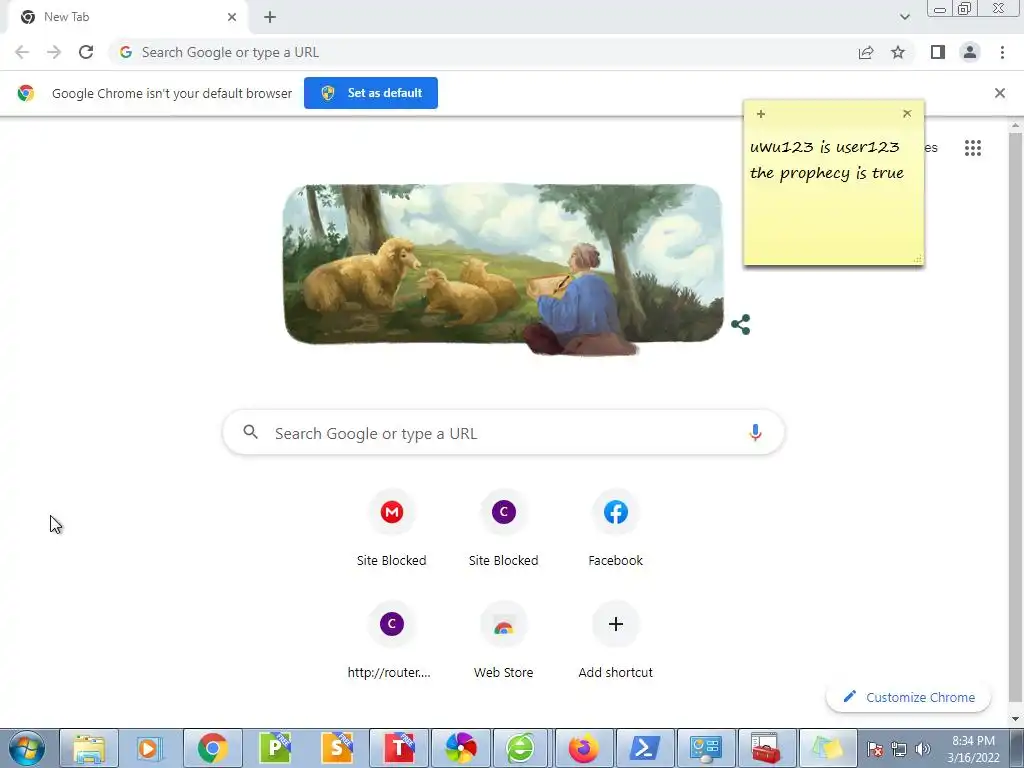Close the New Tab tab

pyautogui.click(x=232, y=17)
